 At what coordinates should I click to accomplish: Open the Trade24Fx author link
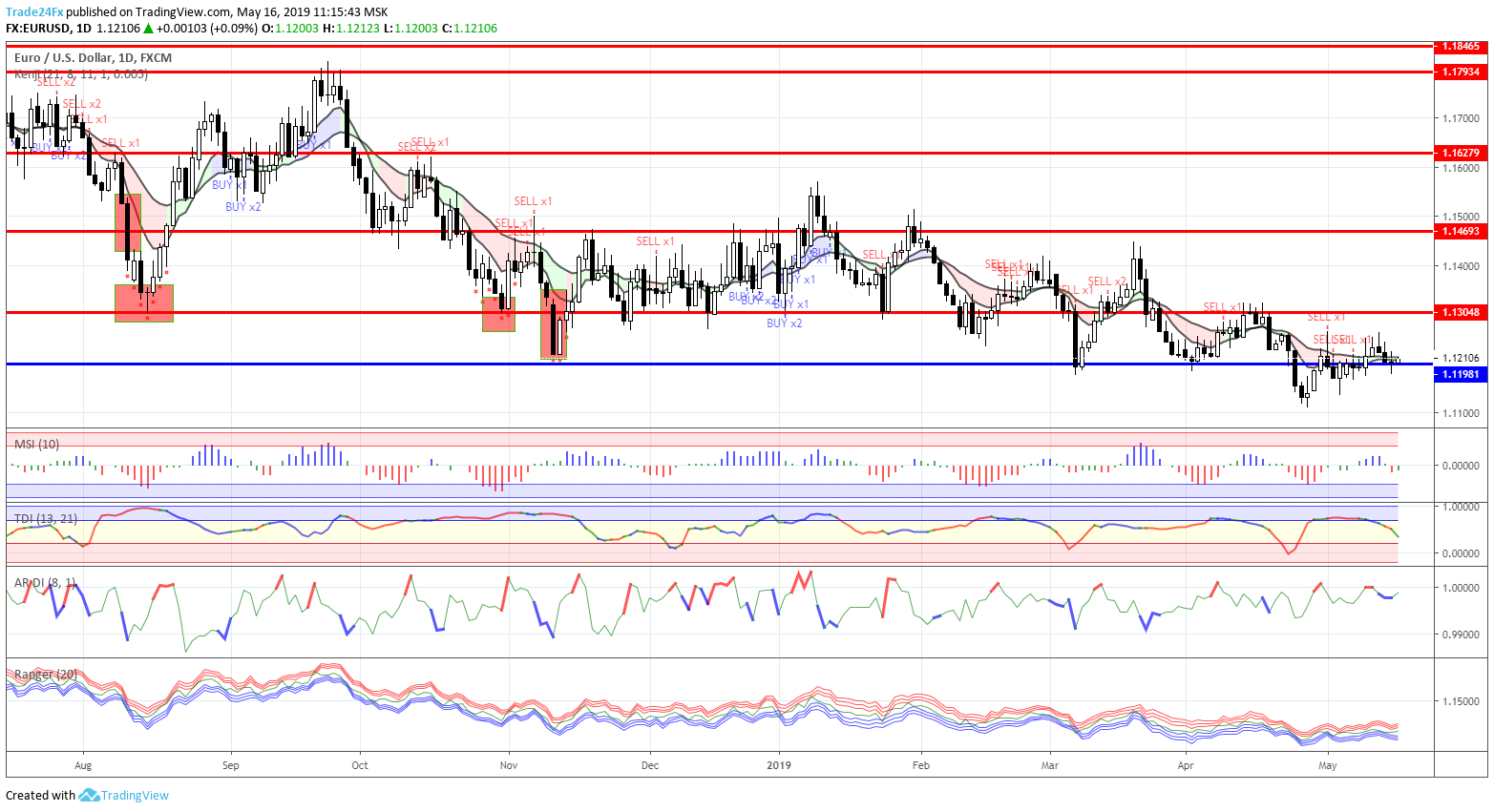(34, 12)
